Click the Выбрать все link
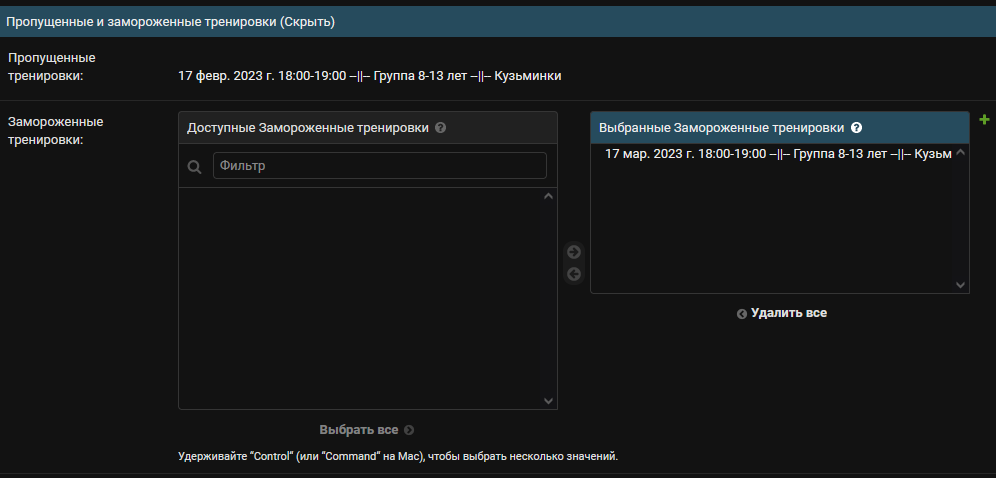 pyautogui.click(x=359, y=430)
